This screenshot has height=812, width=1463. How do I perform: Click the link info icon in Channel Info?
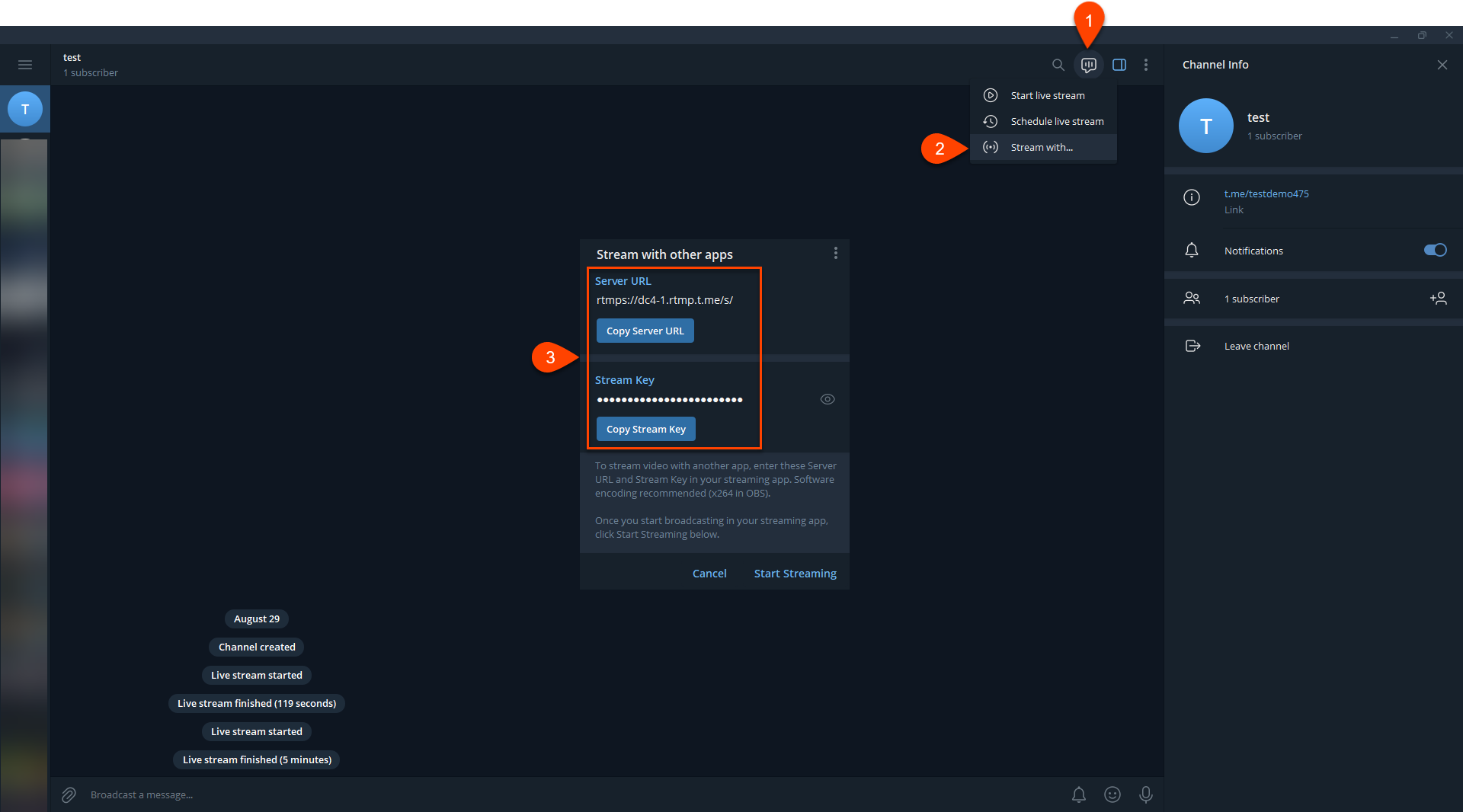(x=1192, y=197)
